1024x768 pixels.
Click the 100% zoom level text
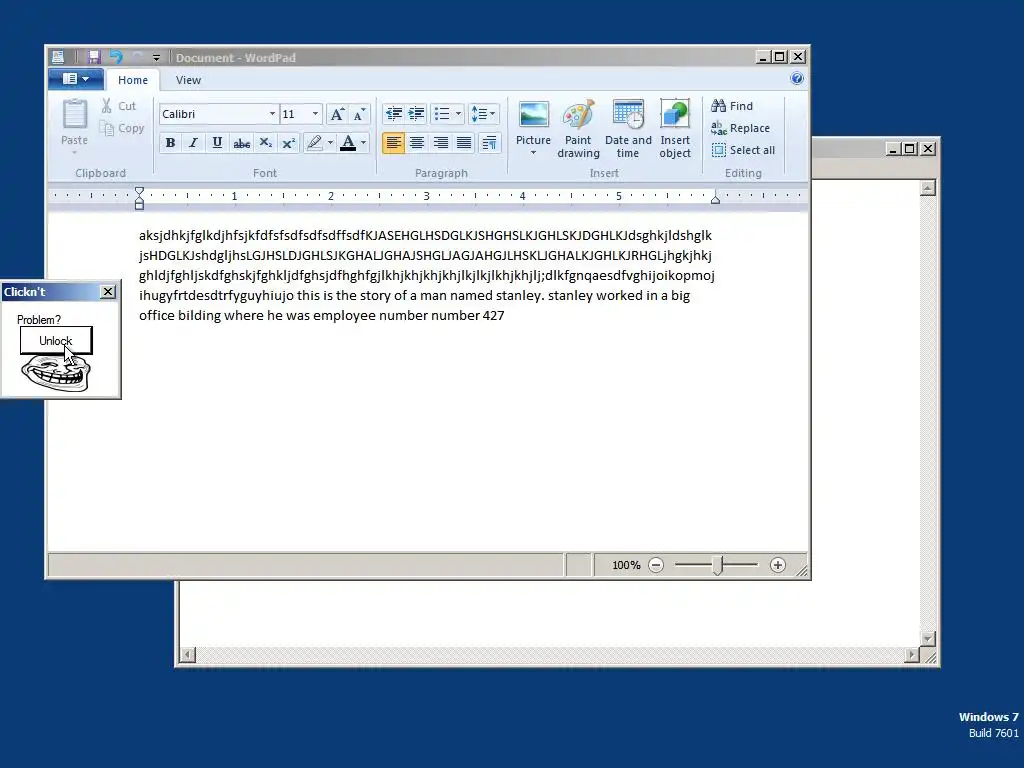pyautogui.click(x=626, y=565)
